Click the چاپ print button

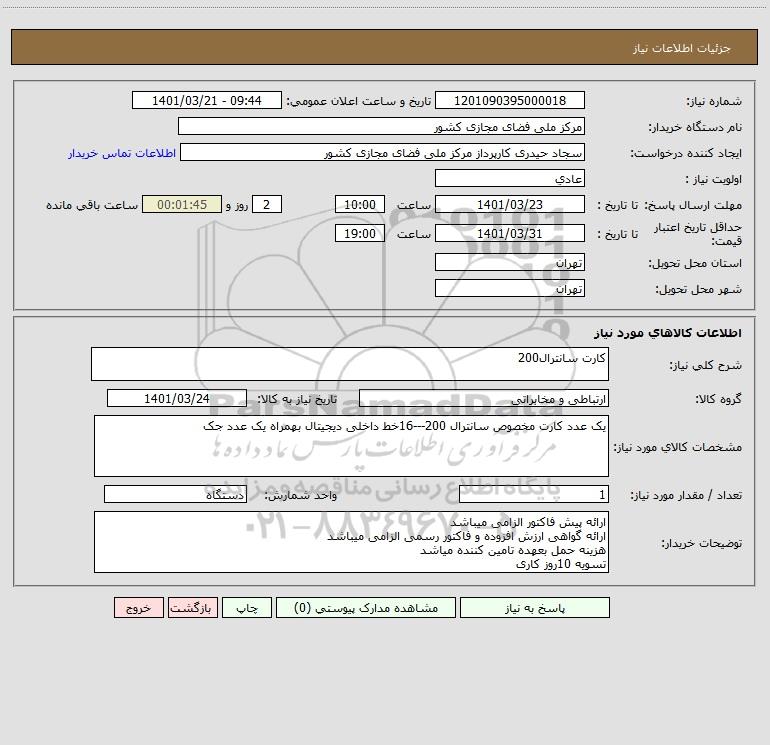(247, 607)
